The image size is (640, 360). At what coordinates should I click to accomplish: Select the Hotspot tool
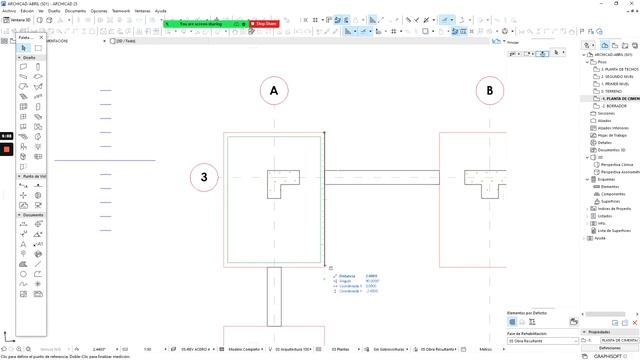coord(38,284)
